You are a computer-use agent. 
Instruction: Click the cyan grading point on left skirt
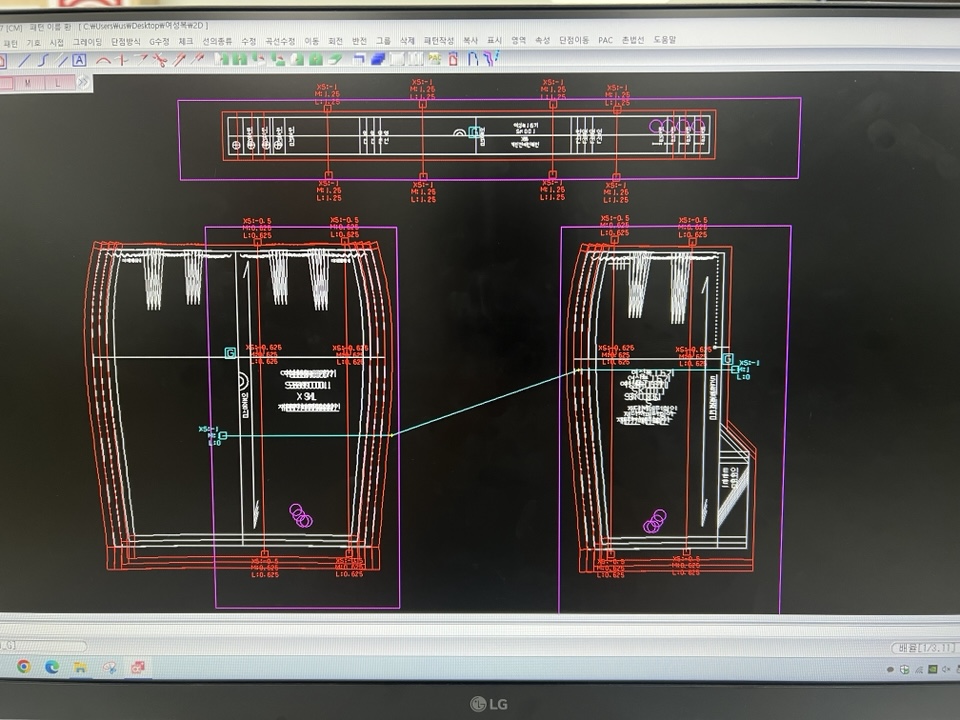(x=222, y=435)
